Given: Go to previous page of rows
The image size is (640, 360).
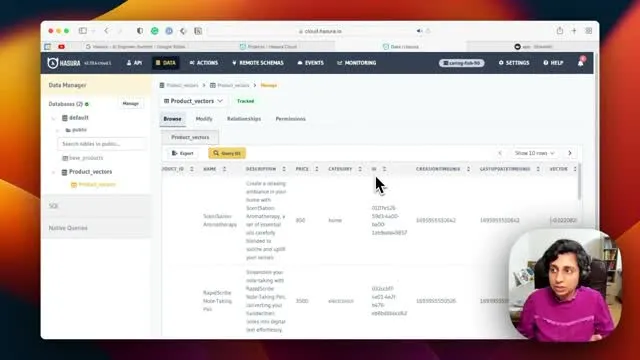Looking at the screenshot, I should [500, 153].
